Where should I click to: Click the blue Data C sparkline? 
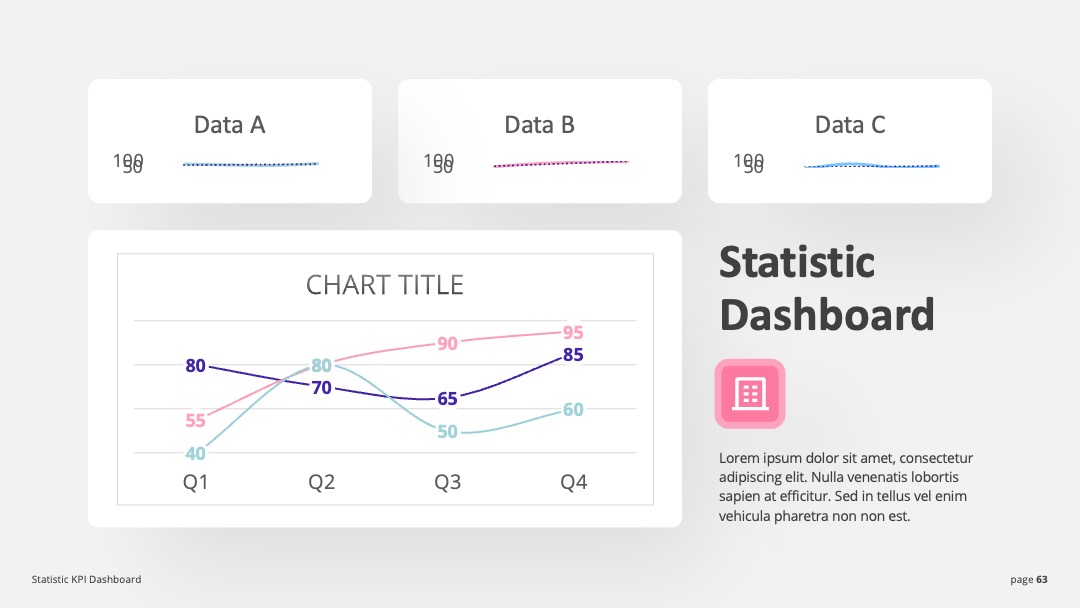871,165
